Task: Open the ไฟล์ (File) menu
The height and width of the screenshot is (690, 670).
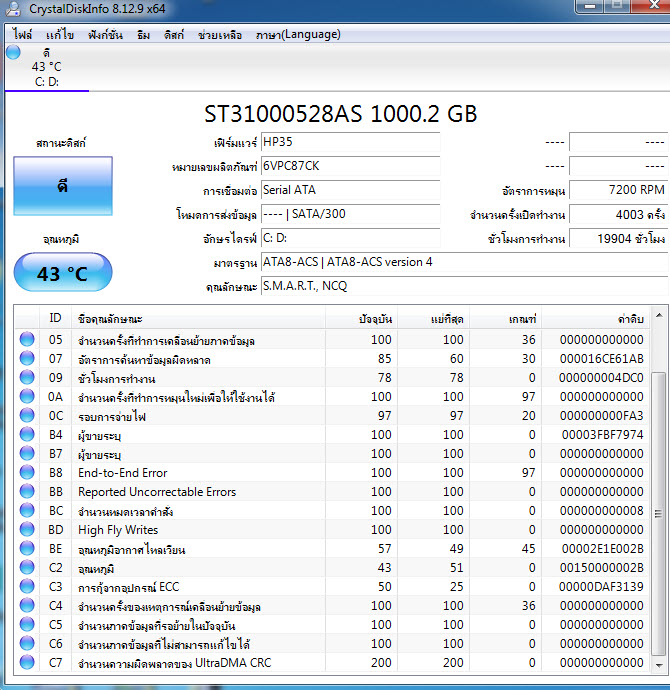Action: 22,34
